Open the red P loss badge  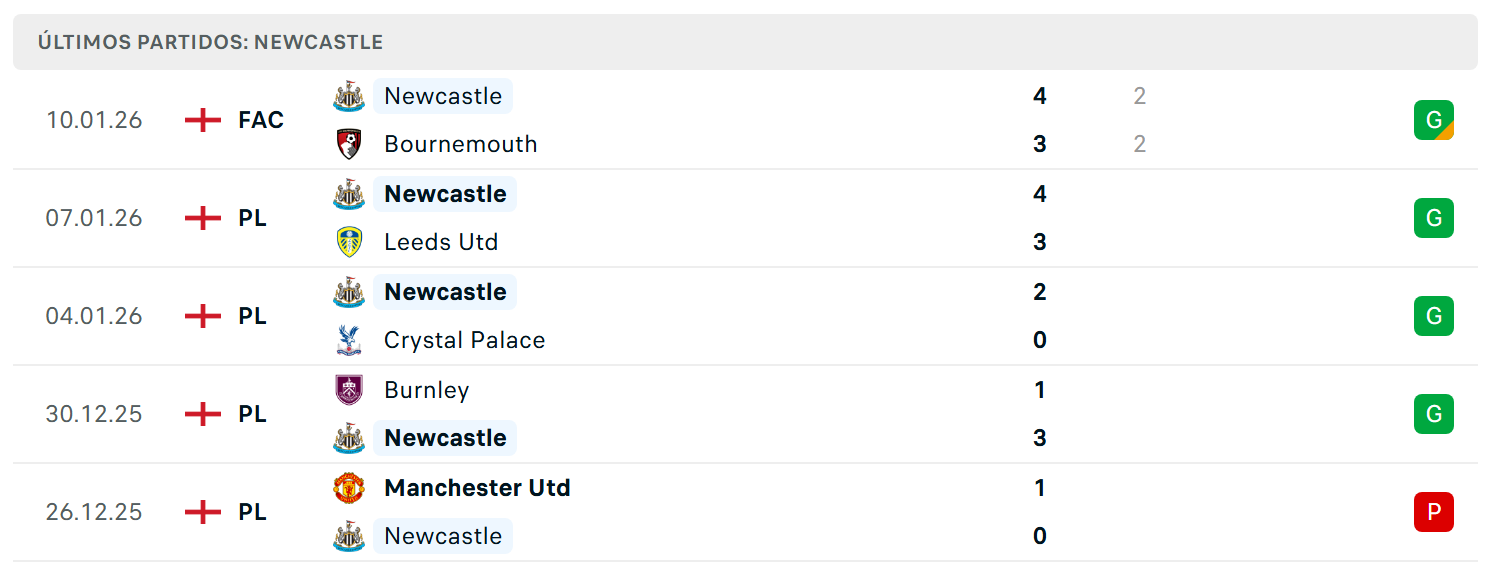1434,512
